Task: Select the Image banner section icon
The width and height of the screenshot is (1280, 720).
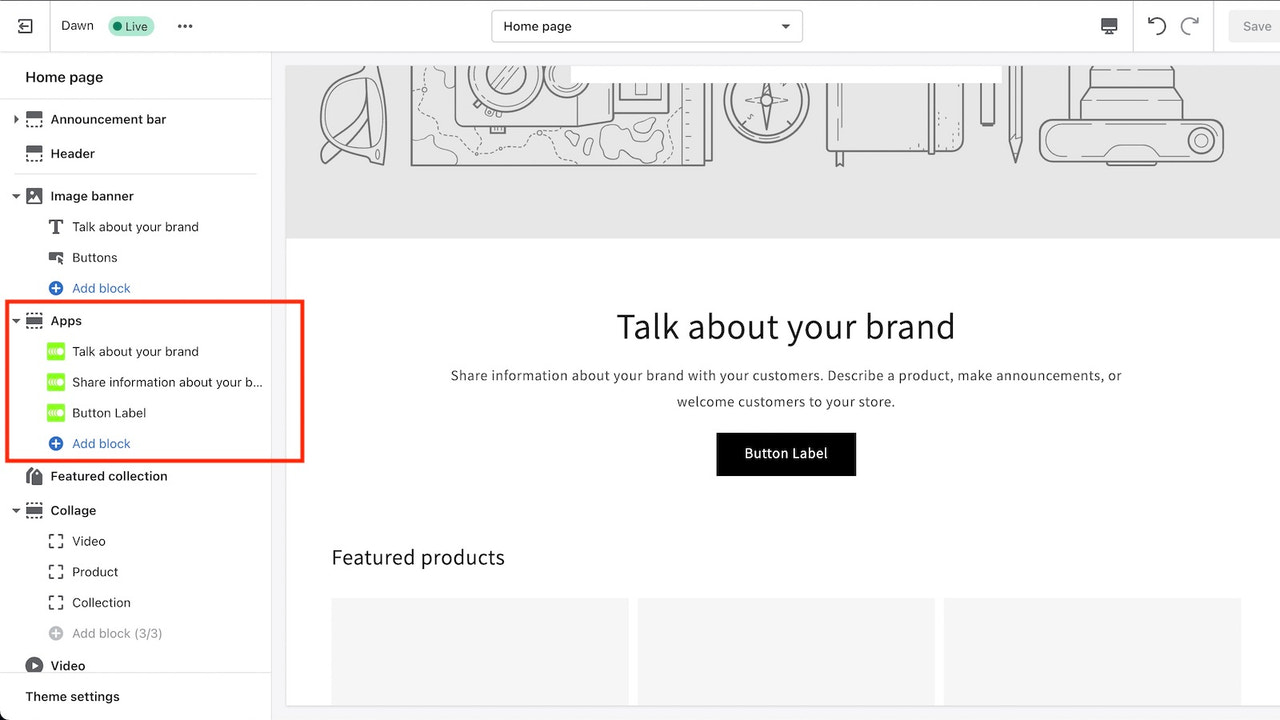Action: tap(33, 196)
